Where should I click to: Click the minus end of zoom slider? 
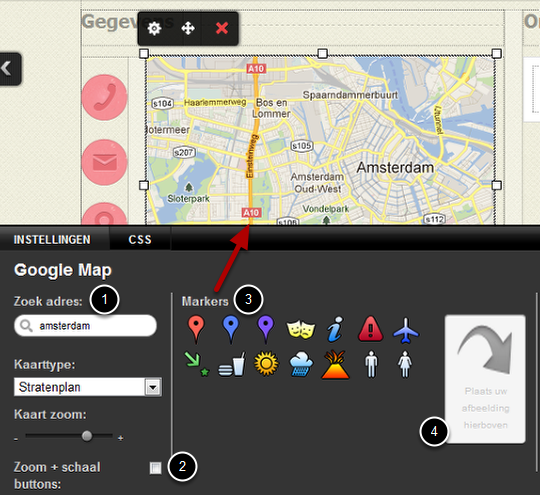pyautogui.click(x=16, y=439)
